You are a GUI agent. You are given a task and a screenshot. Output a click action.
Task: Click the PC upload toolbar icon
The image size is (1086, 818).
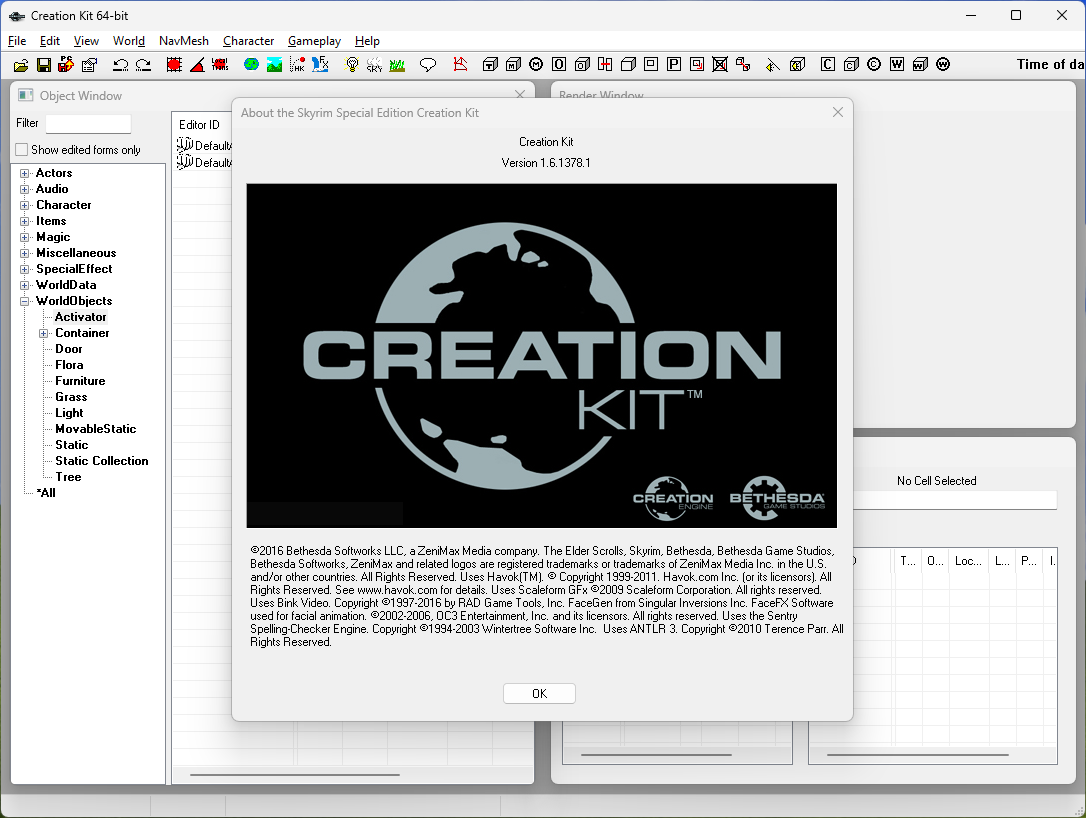tap(66, 64)
